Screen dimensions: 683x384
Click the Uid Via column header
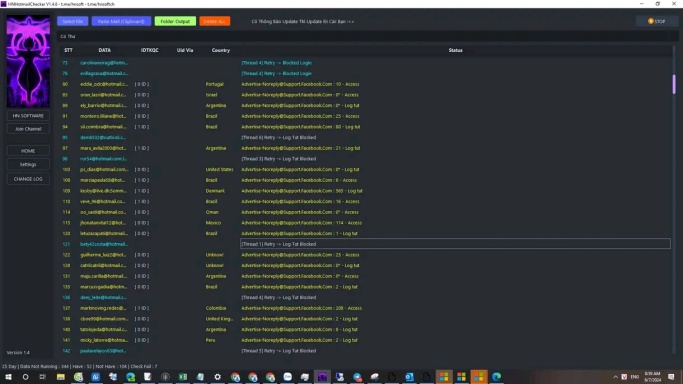tap(185, 50)
